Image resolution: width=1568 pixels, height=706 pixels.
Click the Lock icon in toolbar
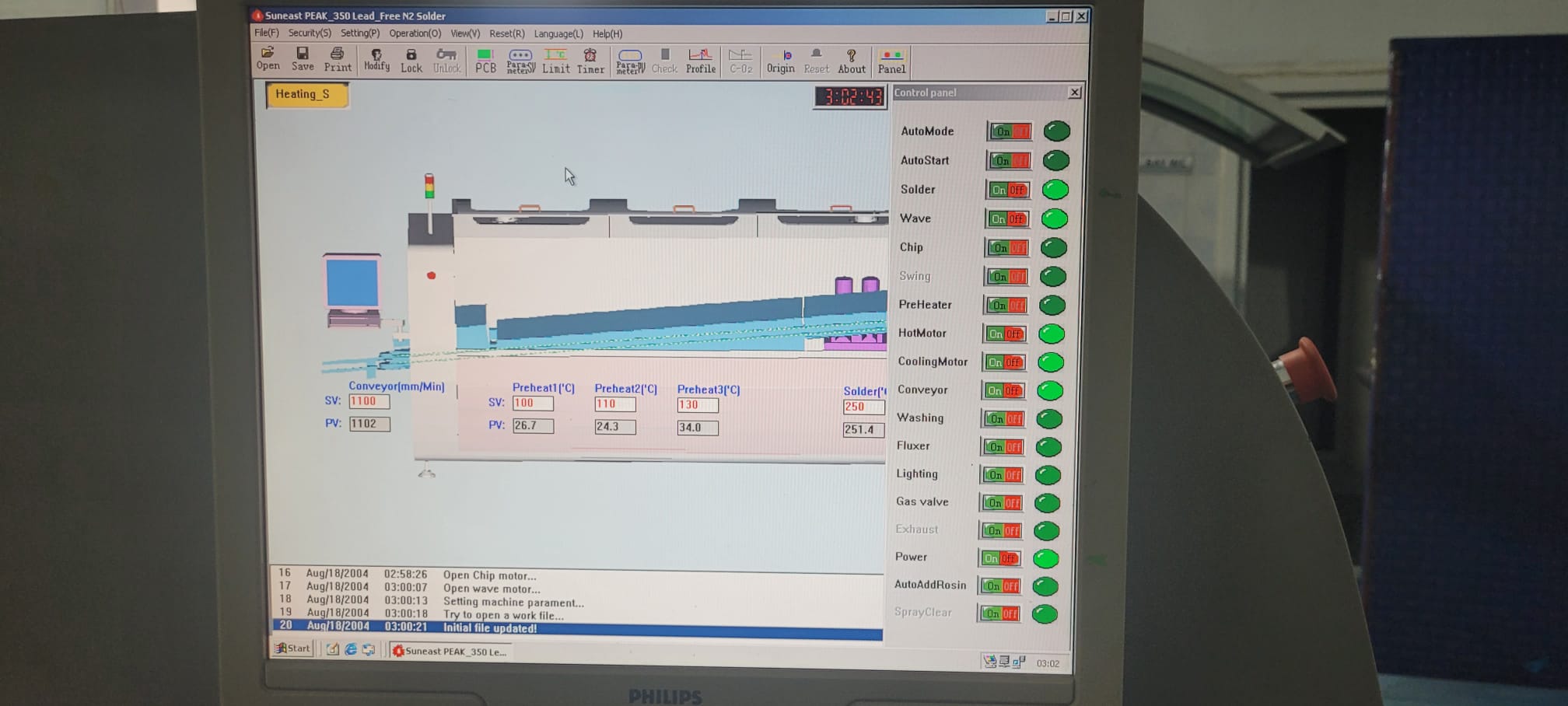(x=411, y=61)
